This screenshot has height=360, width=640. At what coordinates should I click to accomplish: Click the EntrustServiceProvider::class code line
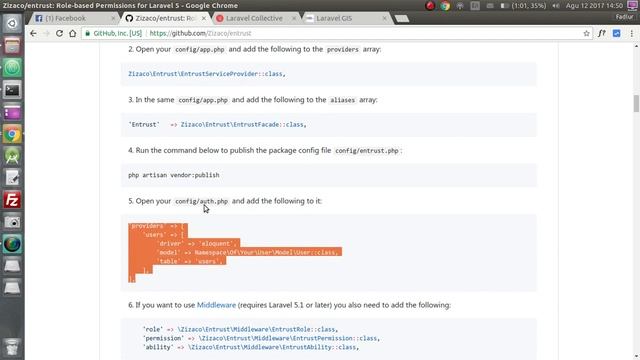tap(207, 74)
